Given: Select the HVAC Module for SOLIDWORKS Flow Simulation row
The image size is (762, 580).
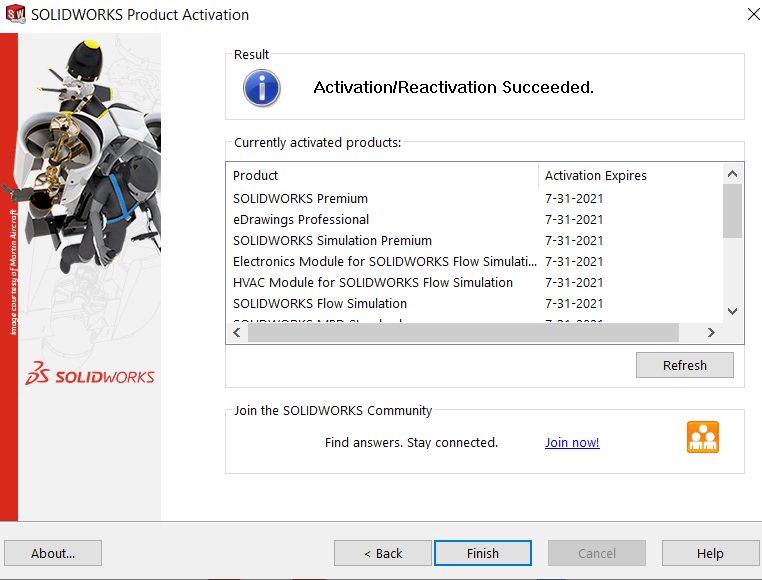Looking at the screenshot, I should pyautogui.click(x=475, y=282).
